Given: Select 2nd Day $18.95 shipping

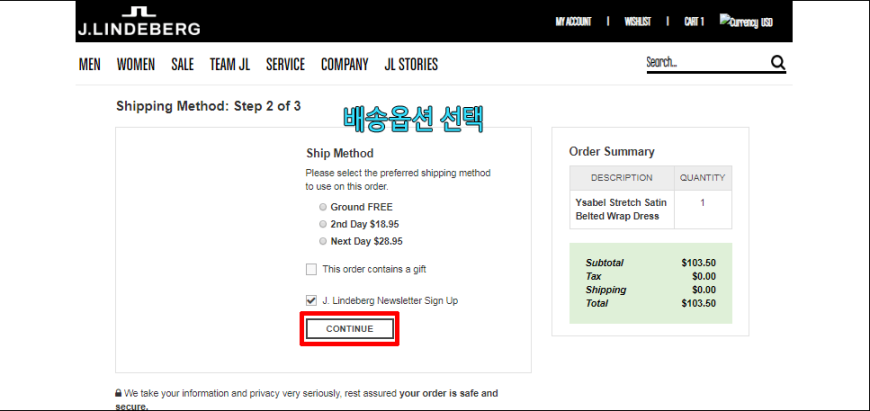Looking at the screenshot, I should [323, 224].
